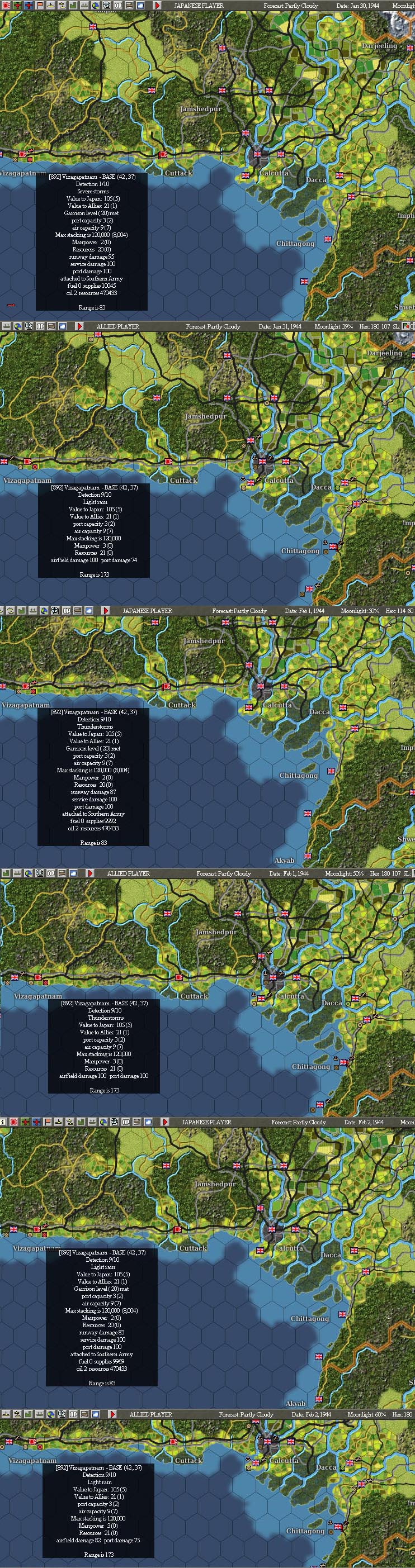This screenshot has height=1568, width=415.
Task: Click ALLIED PLAYER label on the Jan 31 bar
Action: (118, 327)
